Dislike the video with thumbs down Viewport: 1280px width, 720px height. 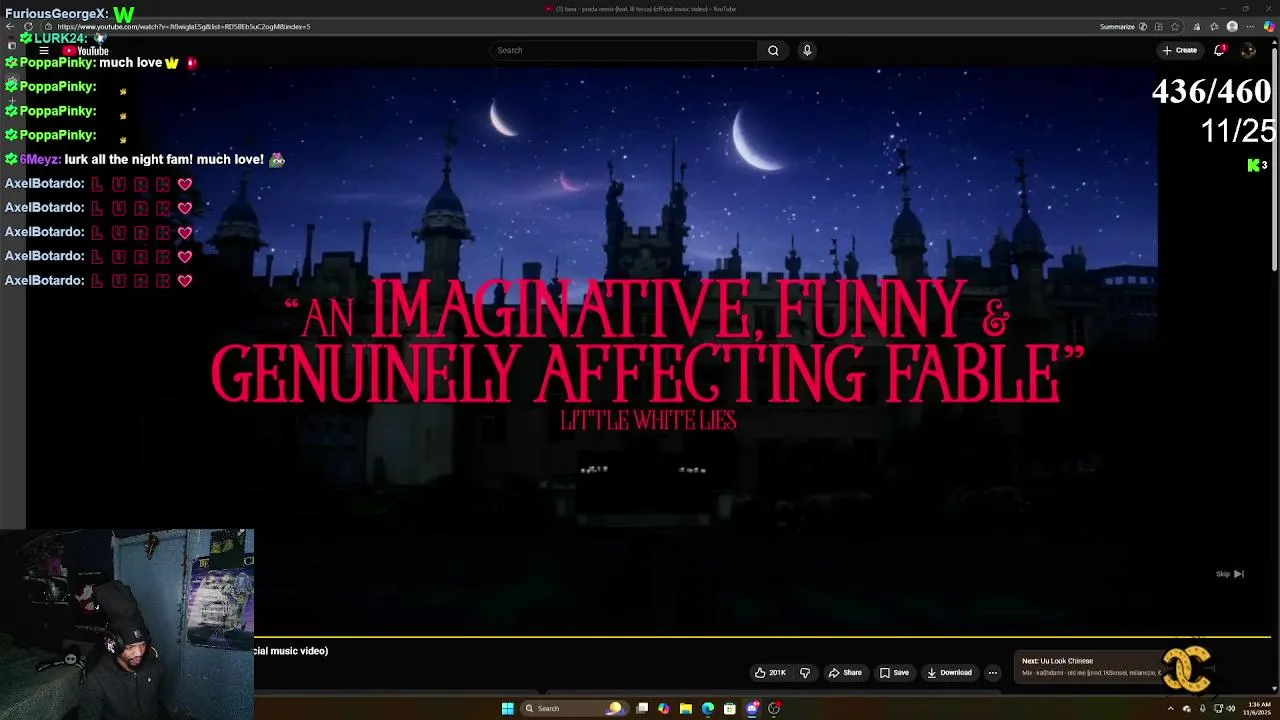805,673
